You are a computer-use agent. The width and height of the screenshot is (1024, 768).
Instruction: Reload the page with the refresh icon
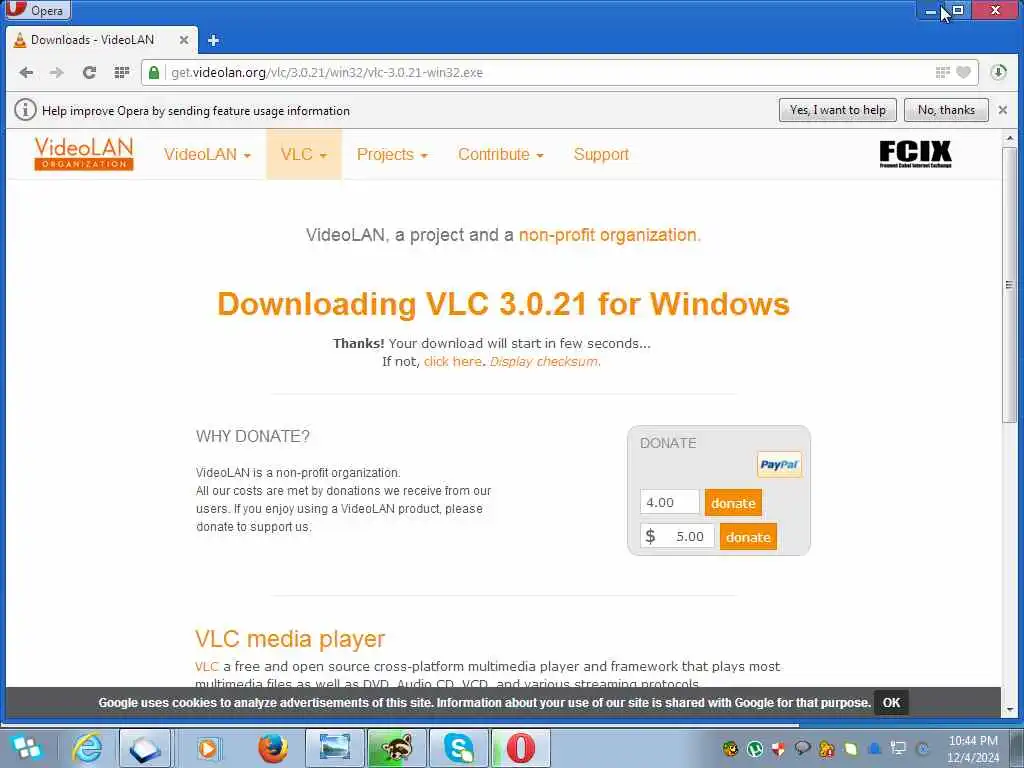click(x=89, y=72)
